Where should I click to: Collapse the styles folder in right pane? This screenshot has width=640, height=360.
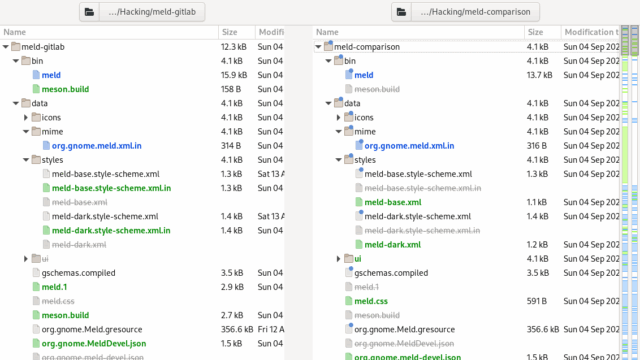[338, 160]
